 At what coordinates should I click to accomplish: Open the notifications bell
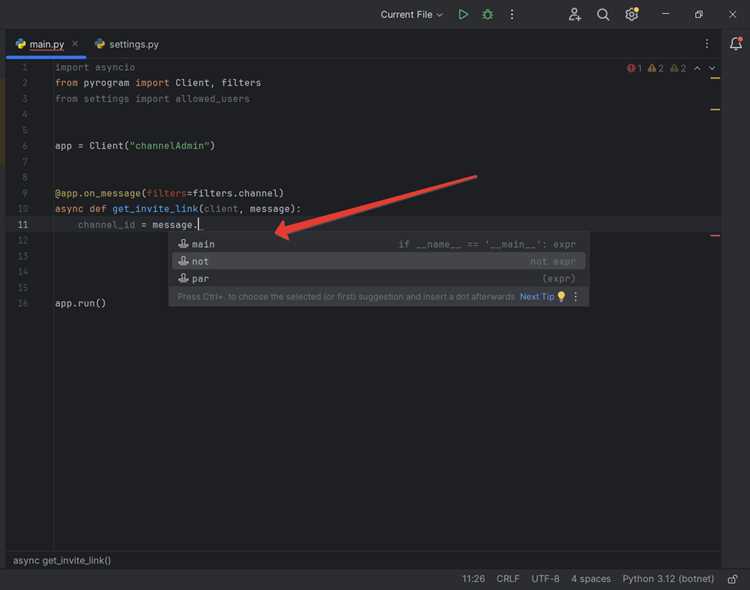(736, 44)
